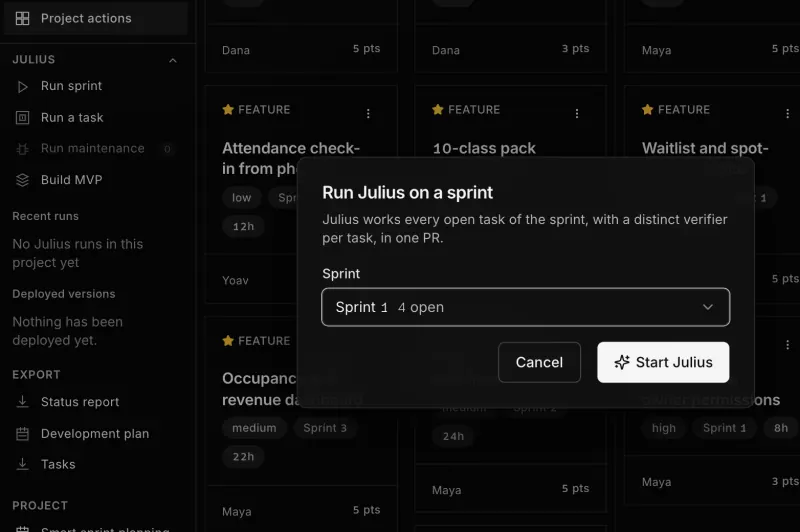Click the medium tag on Occupancy card
The height and width of the screenshot is (532, 800).
254,427
